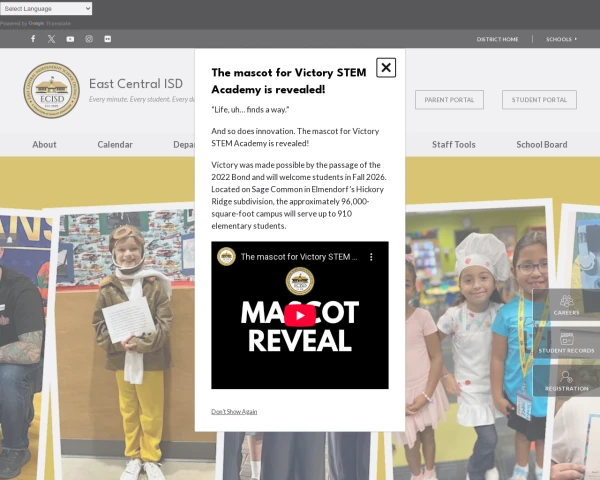The width and height of the screenshot is (600, 480).
Task: Open the video's three-dot options menu
Action: (x=371, y=257)
